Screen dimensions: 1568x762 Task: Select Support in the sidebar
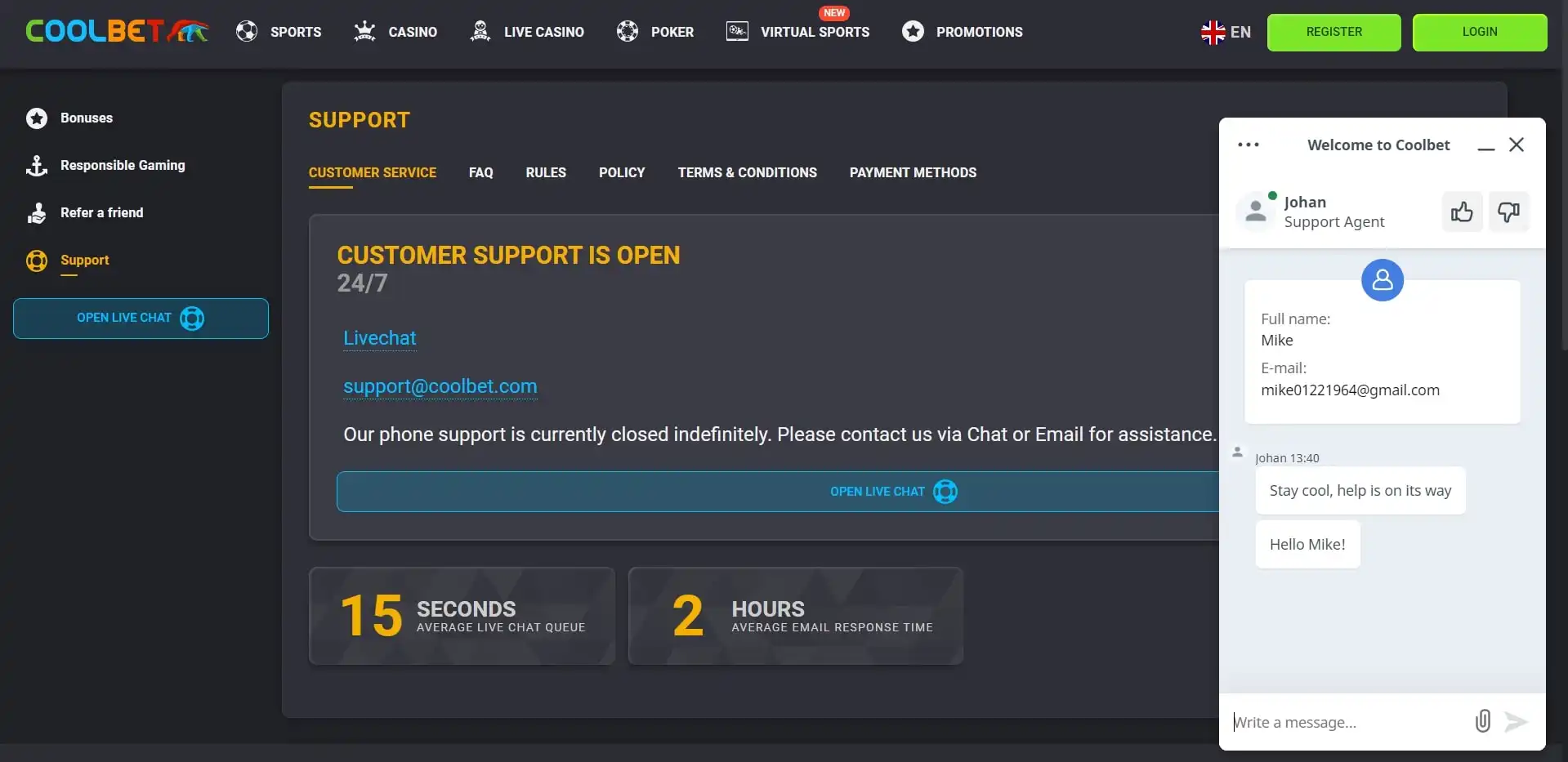[84, 260]
